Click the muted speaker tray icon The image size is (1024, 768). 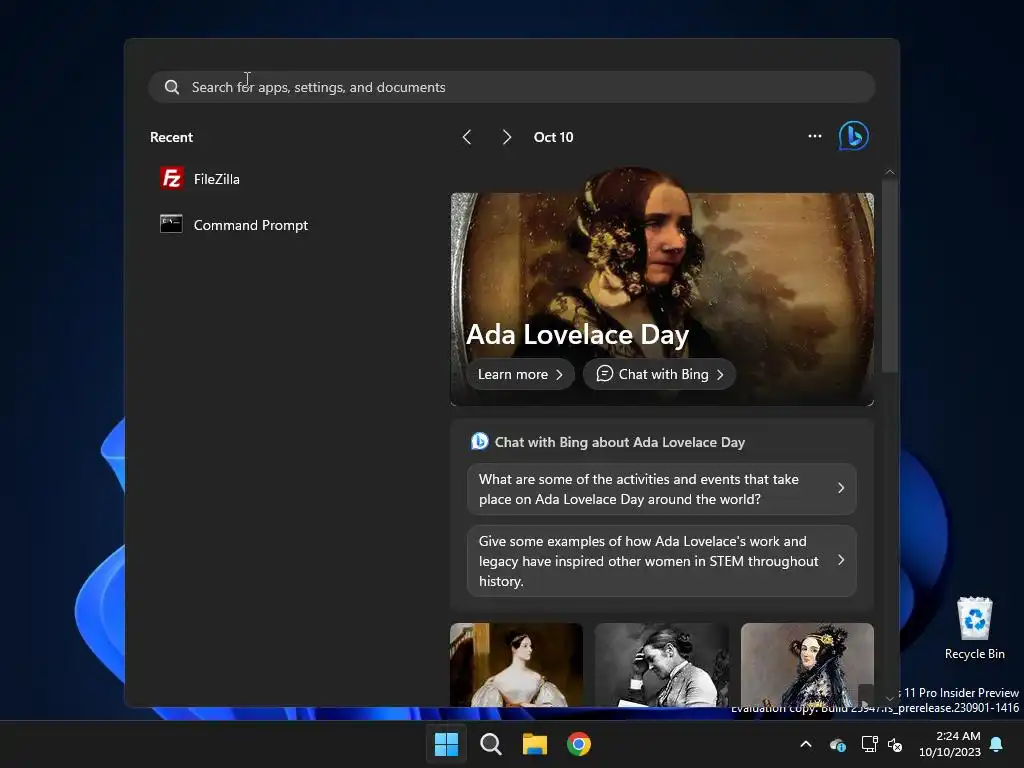pyautogui.click(x=895, y=744)
